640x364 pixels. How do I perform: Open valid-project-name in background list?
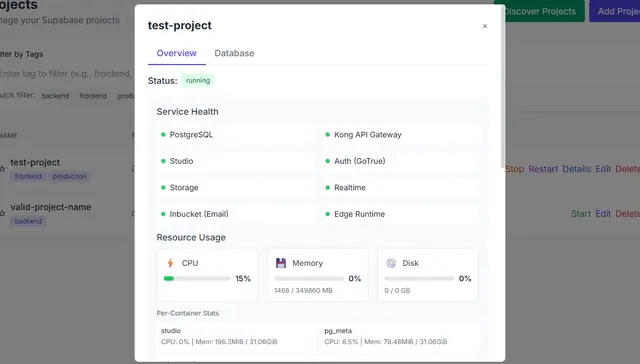pyautogui.click(x=51, y=207)
